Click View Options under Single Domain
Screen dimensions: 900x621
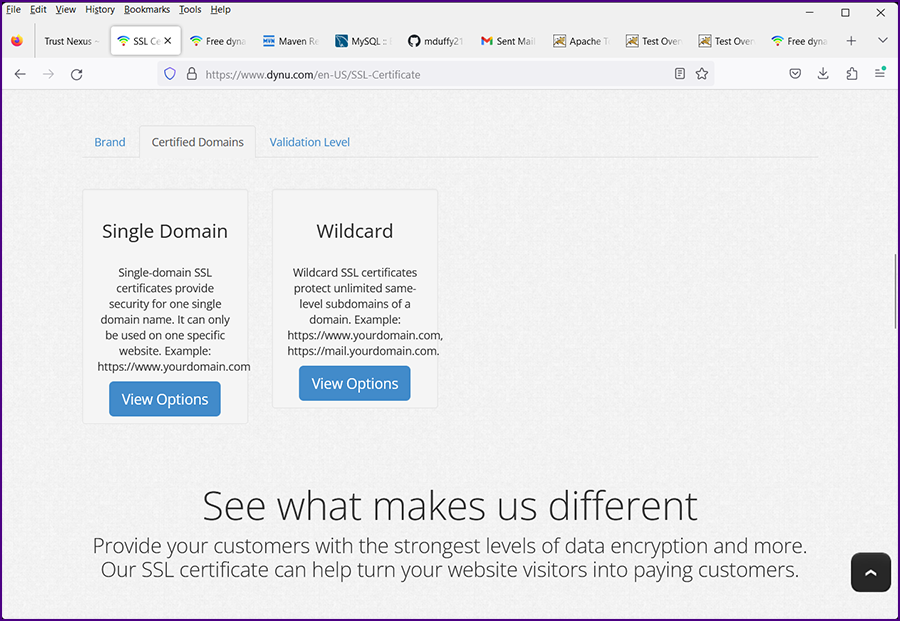coord(165,399)
